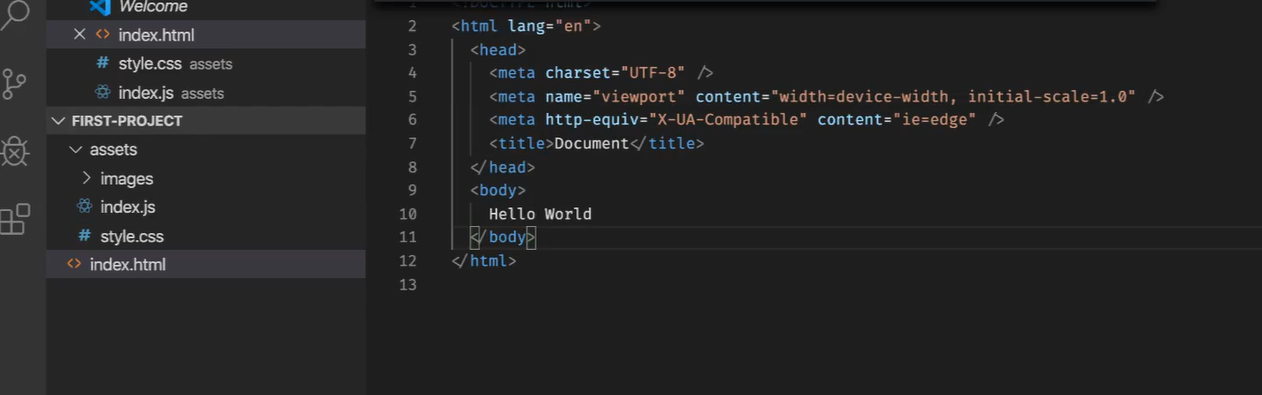Viewport: 1262px width, 395px height.
Task: Click hash icon of style.css in assets folder
Action: [x=84, y=236]
